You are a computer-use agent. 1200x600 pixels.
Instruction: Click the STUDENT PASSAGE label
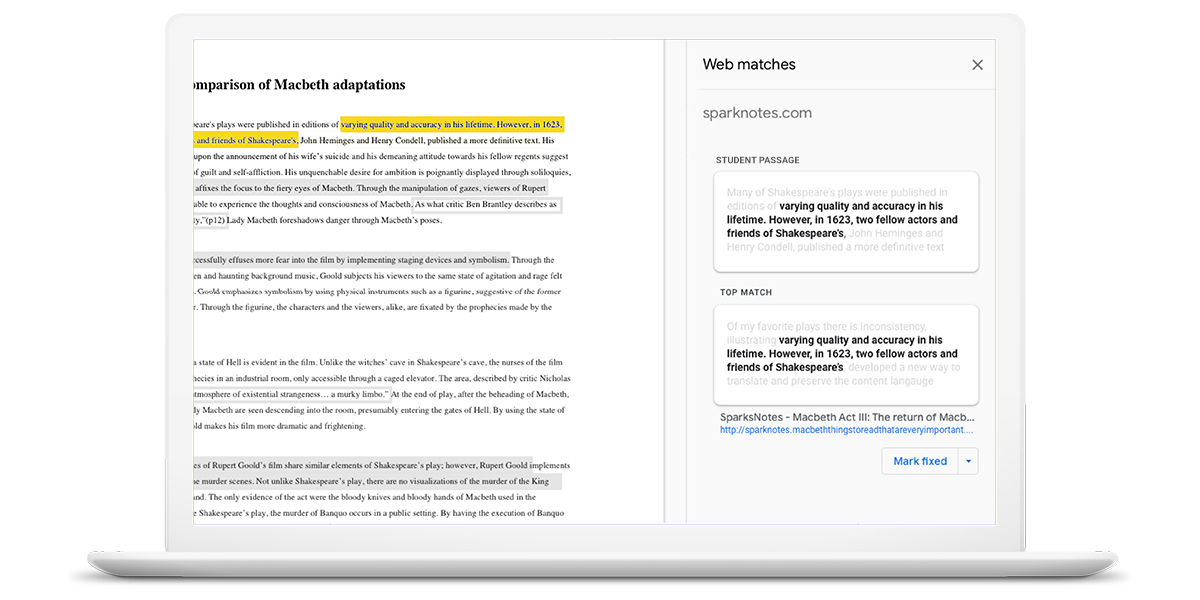click(757, 160)
